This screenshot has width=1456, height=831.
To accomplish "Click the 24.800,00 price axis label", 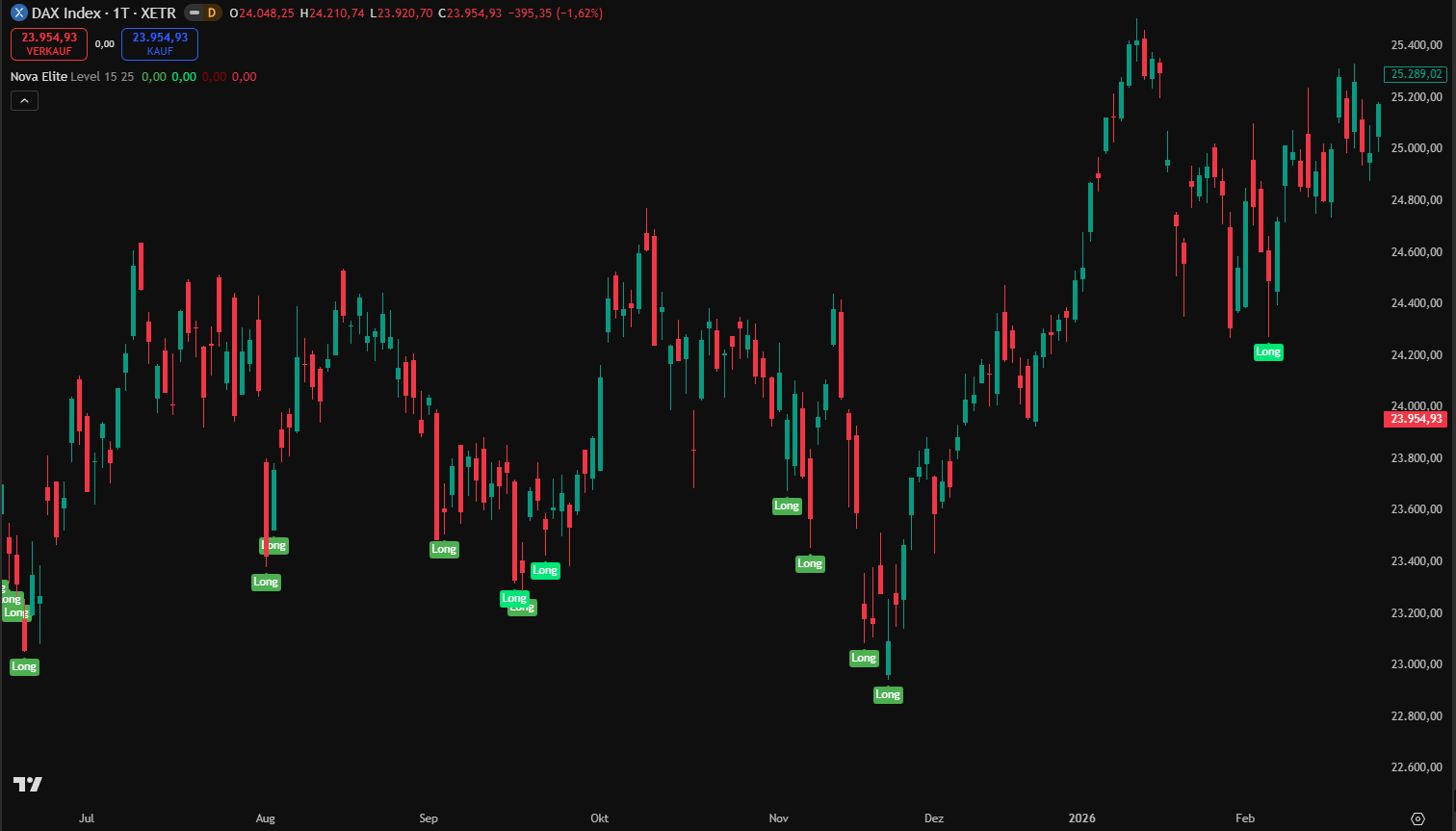I will (1417, 200).
